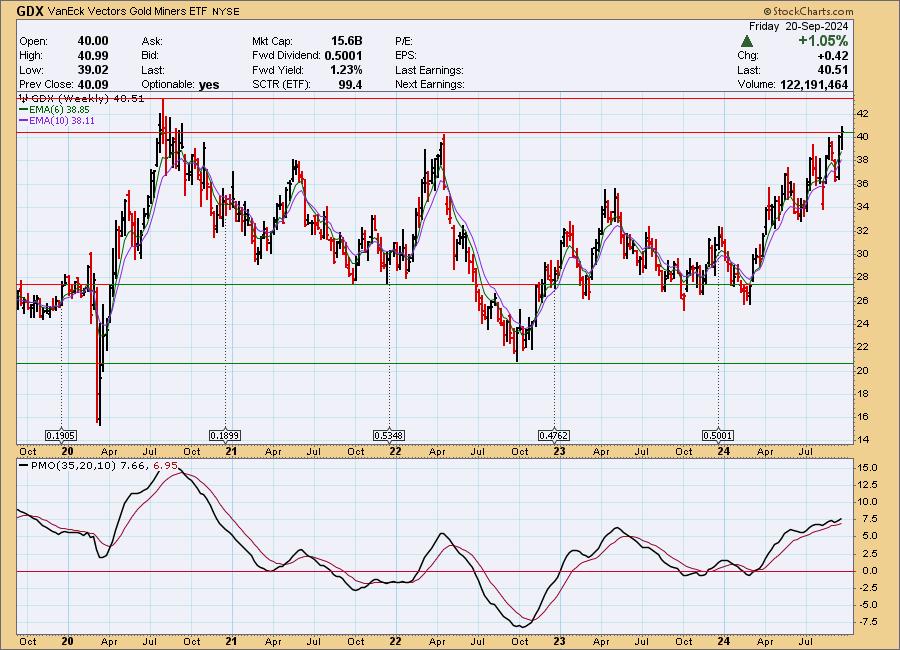
Task: Click the 'Bid:' label
Action: (x=151, y=56)
